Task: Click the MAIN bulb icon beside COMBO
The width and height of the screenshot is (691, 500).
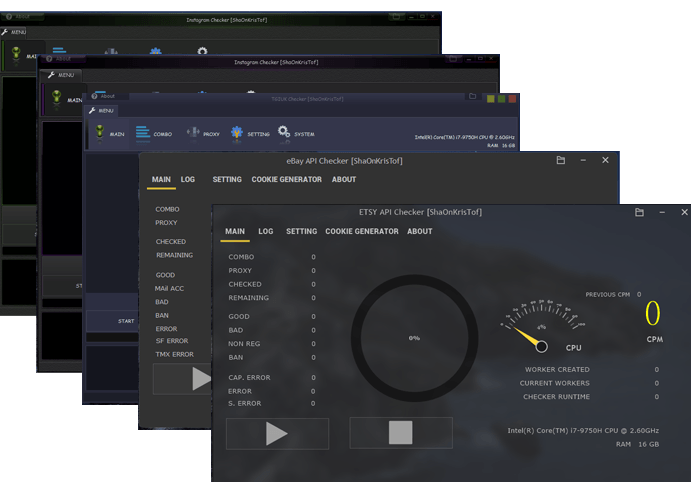Action: click(100, 133)
